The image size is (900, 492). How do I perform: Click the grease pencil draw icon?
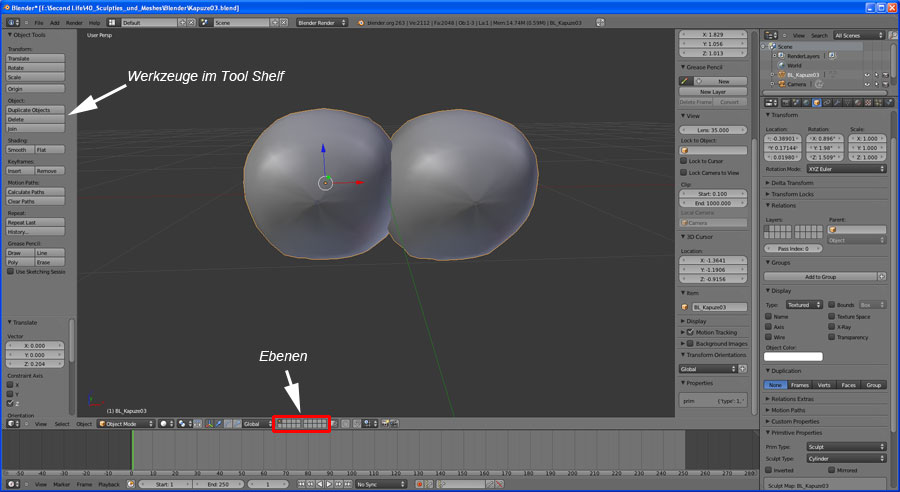[685, 80]
